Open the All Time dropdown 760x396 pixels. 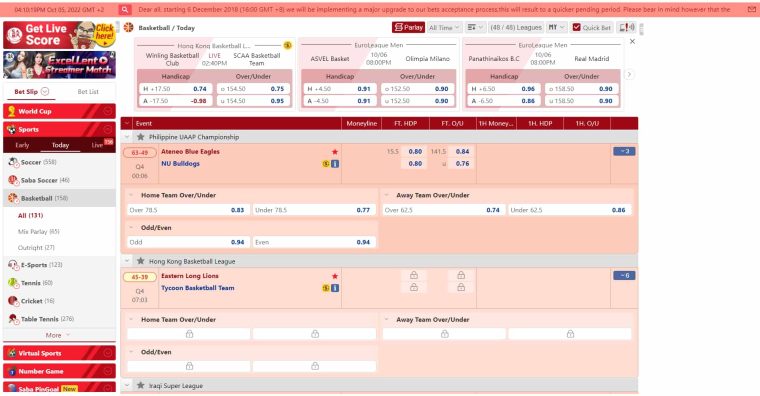(444, 28)
